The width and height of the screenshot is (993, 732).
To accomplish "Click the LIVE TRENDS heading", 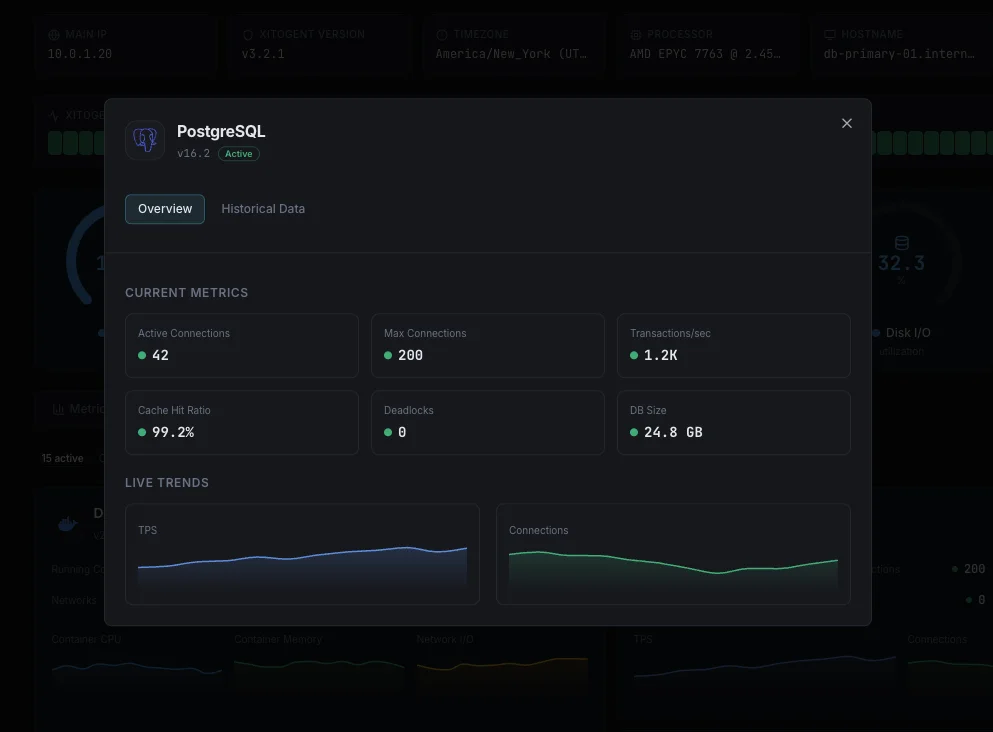I will point(167,483).
